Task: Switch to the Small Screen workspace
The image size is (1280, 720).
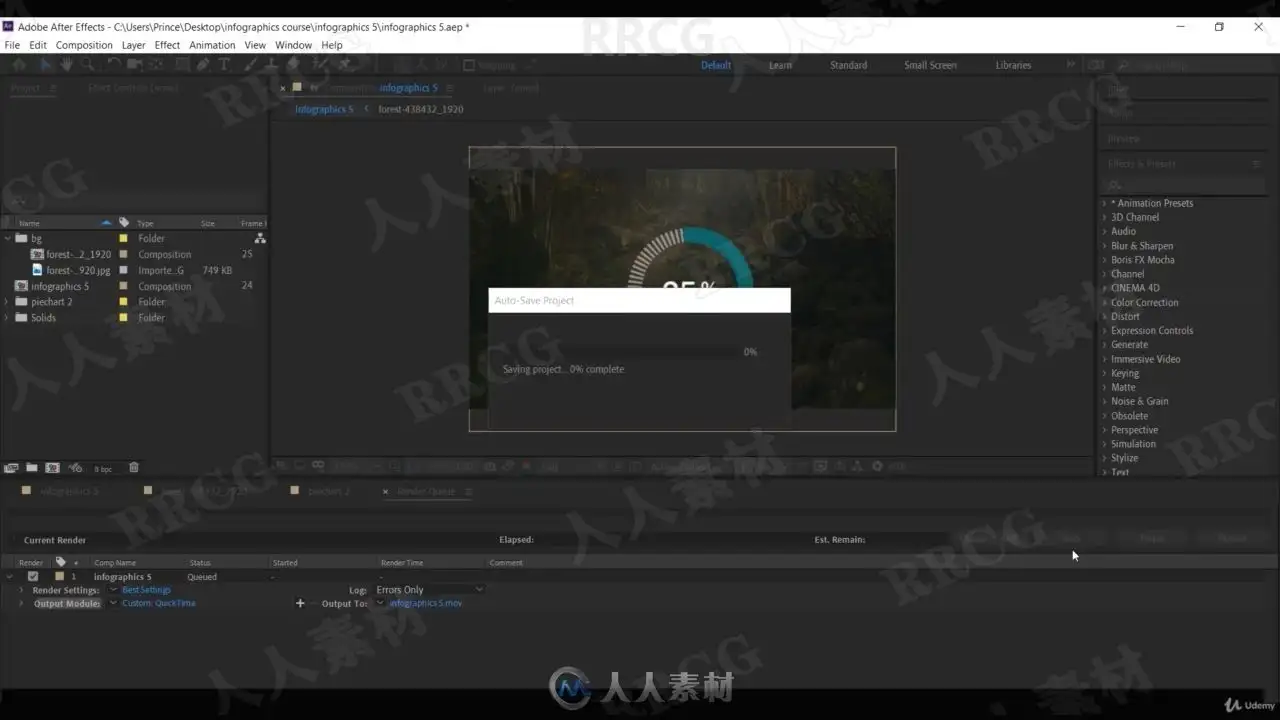Action: 930,65
